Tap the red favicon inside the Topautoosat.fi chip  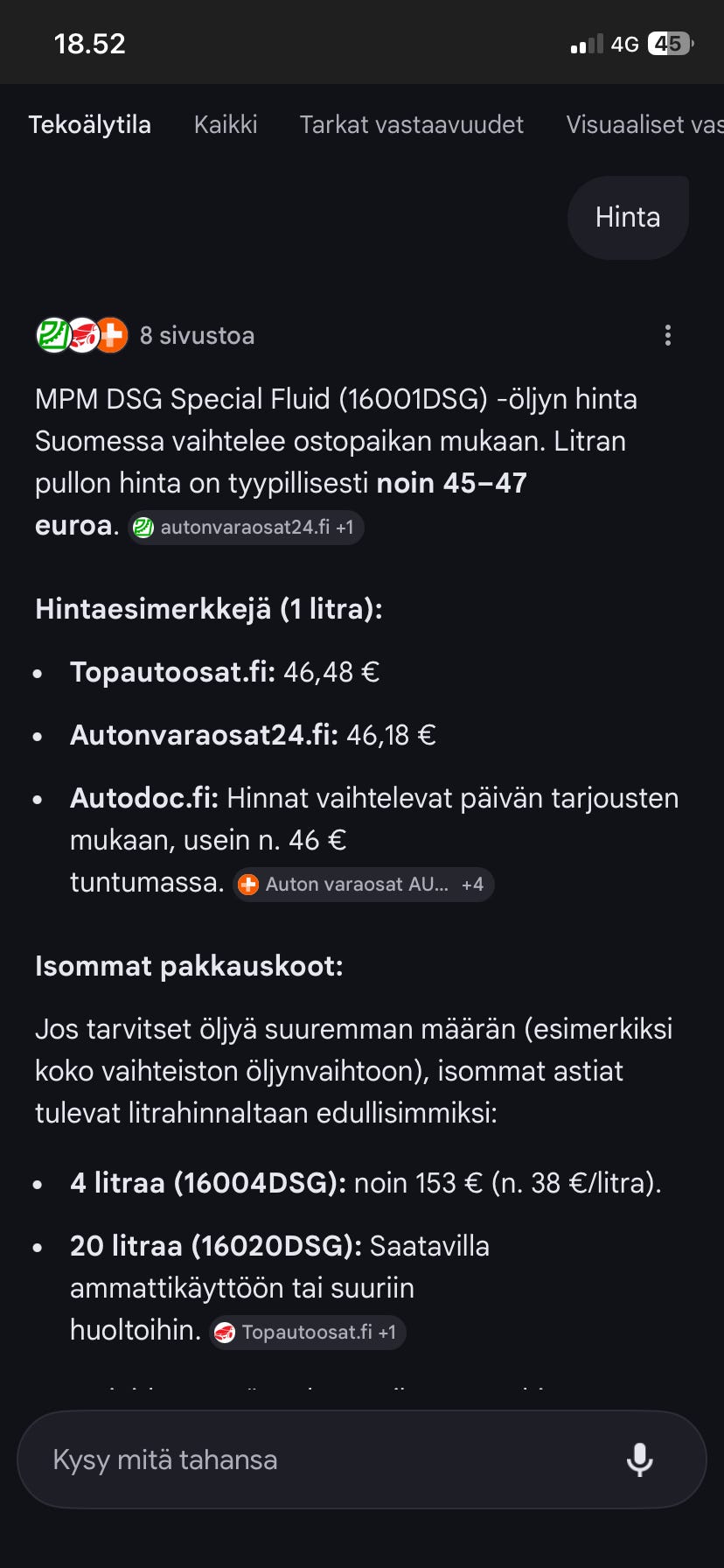click(x=227, y=1333)
